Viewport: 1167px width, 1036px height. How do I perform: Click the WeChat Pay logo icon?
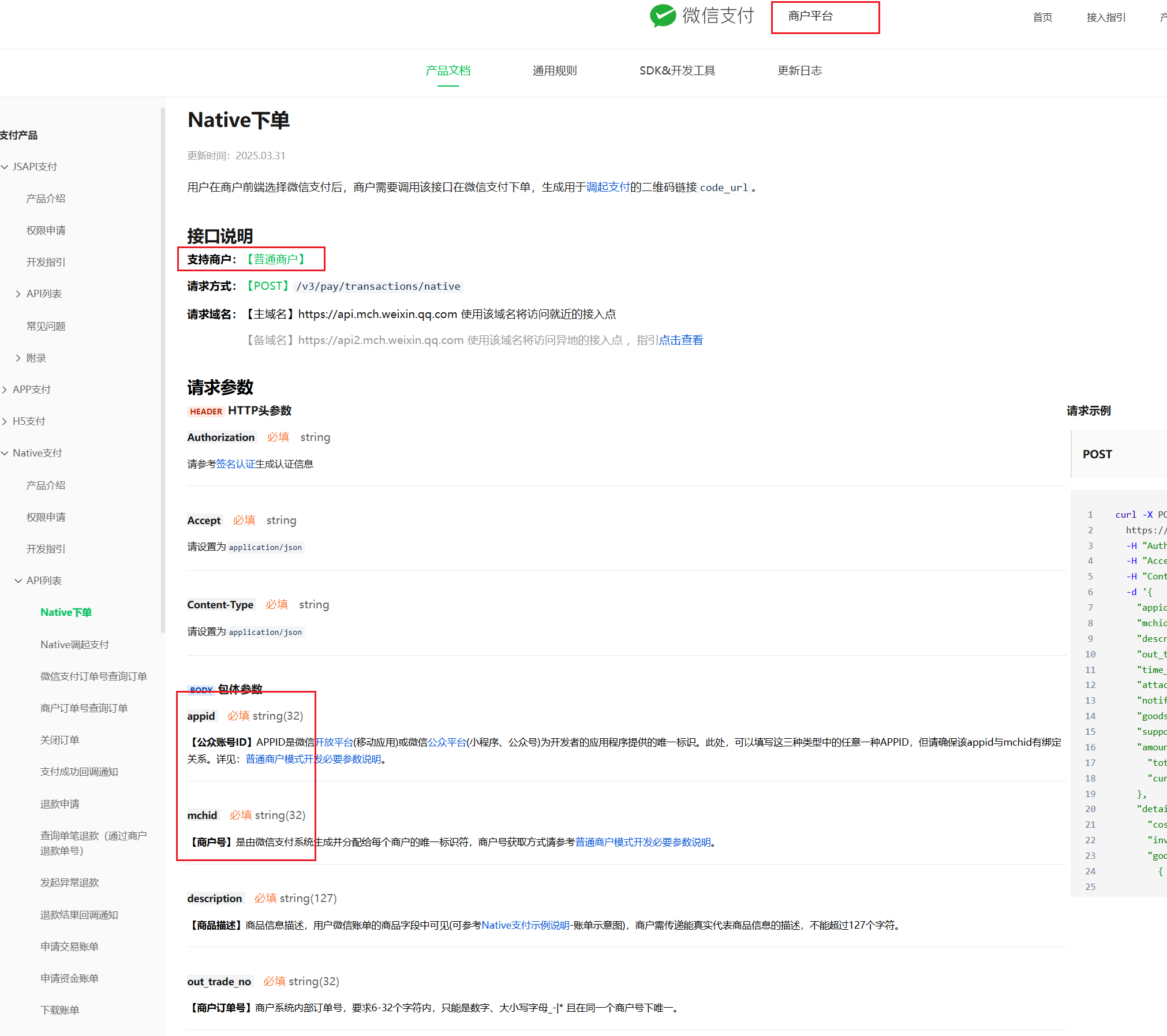(x=663, y=16)
